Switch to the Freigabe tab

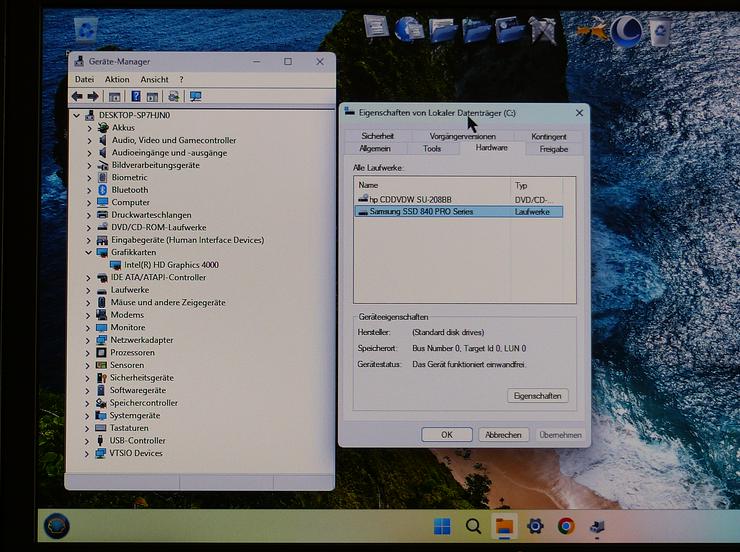coord(554,149)
